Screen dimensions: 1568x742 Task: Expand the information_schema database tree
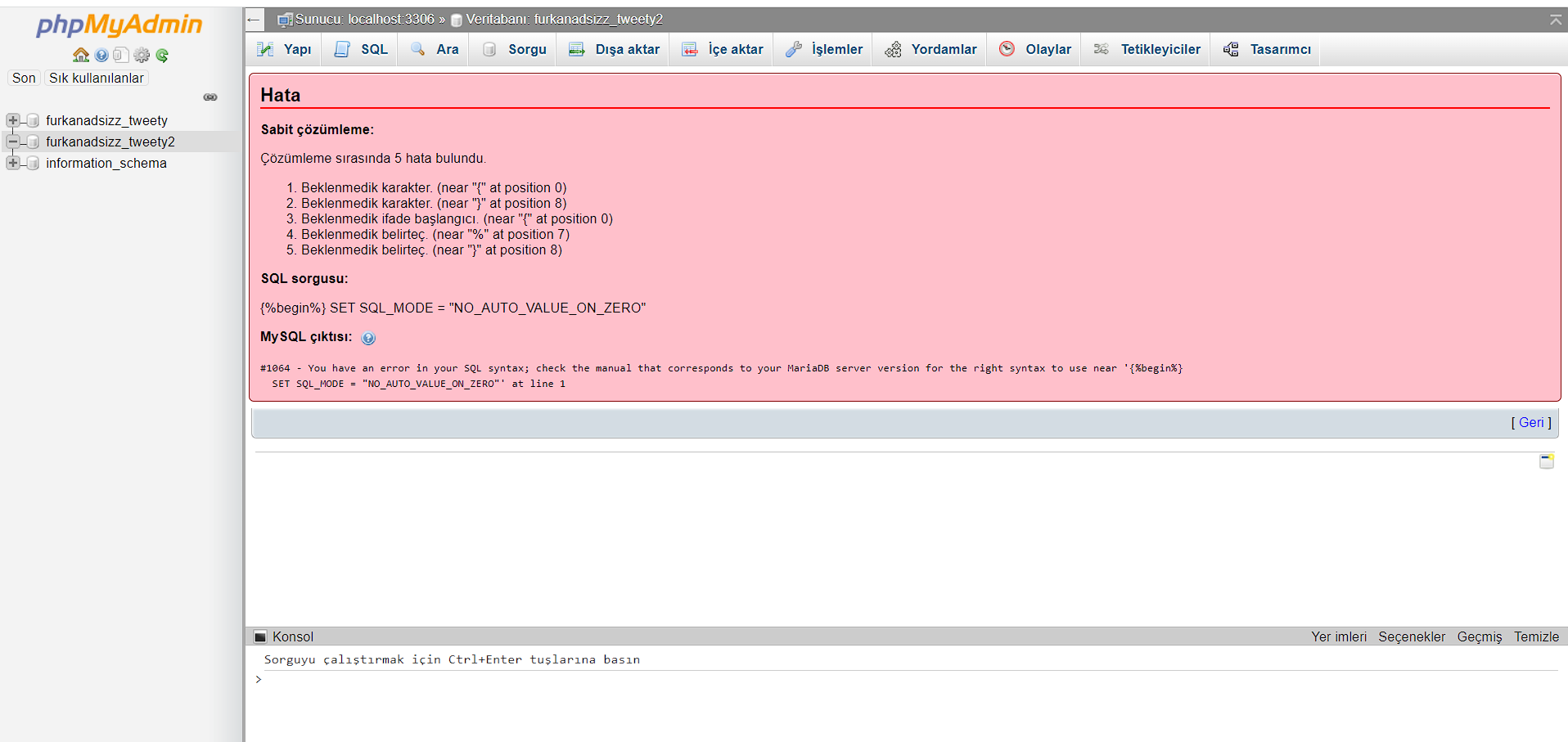[x=13, y=163]
